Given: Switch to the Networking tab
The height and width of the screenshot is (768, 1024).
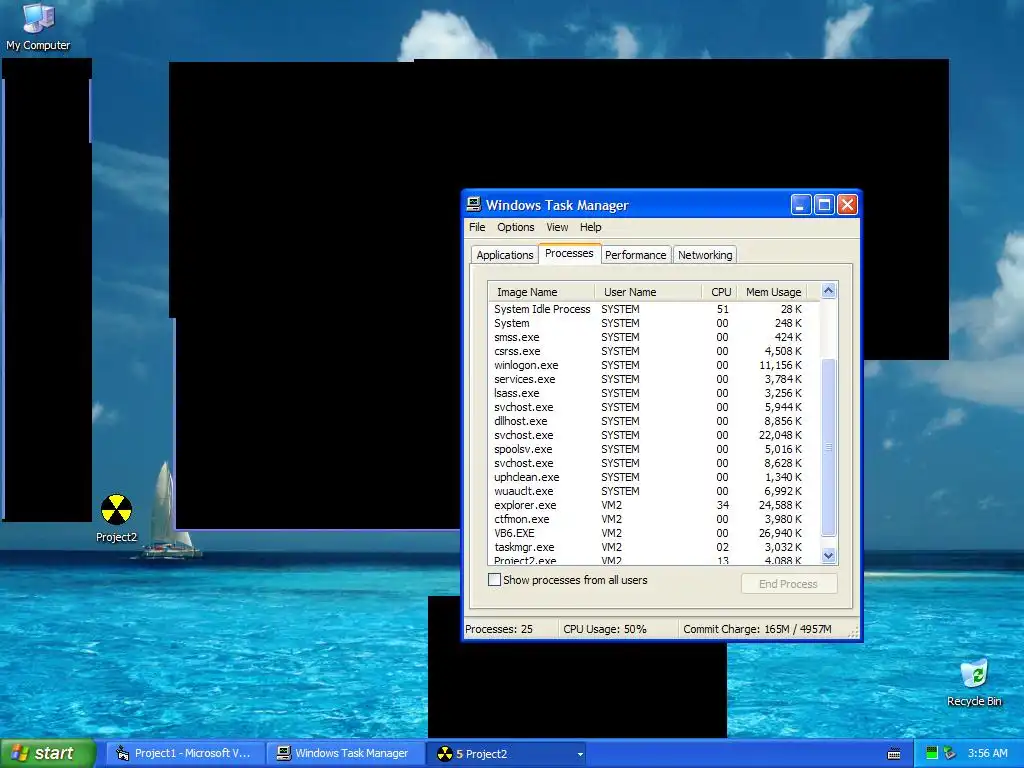Looking at the screenshot, I should 705,255.
